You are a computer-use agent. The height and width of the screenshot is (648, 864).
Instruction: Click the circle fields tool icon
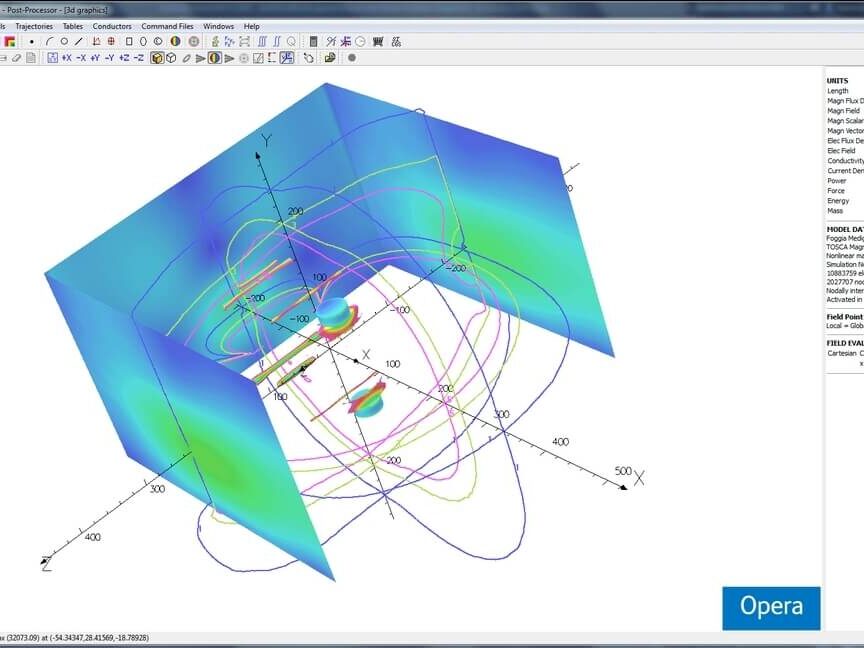coord(64,42)
